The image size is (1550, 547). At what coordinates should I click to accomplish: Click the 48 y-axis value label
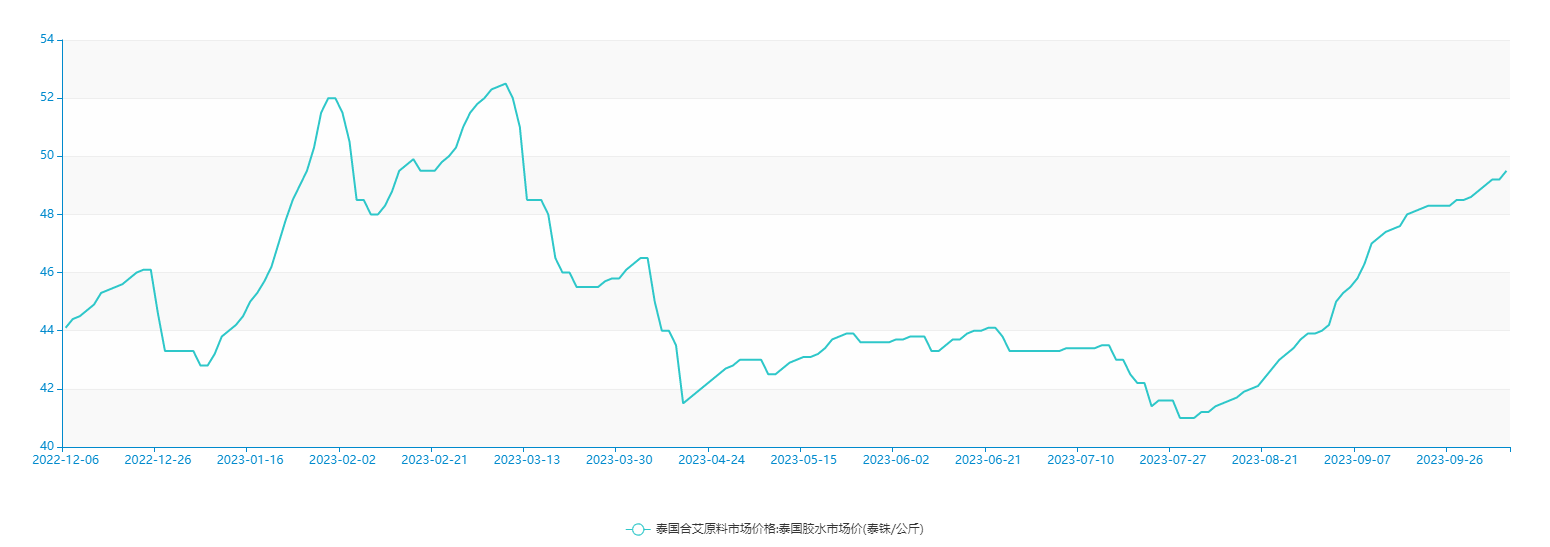pos(47,214)
